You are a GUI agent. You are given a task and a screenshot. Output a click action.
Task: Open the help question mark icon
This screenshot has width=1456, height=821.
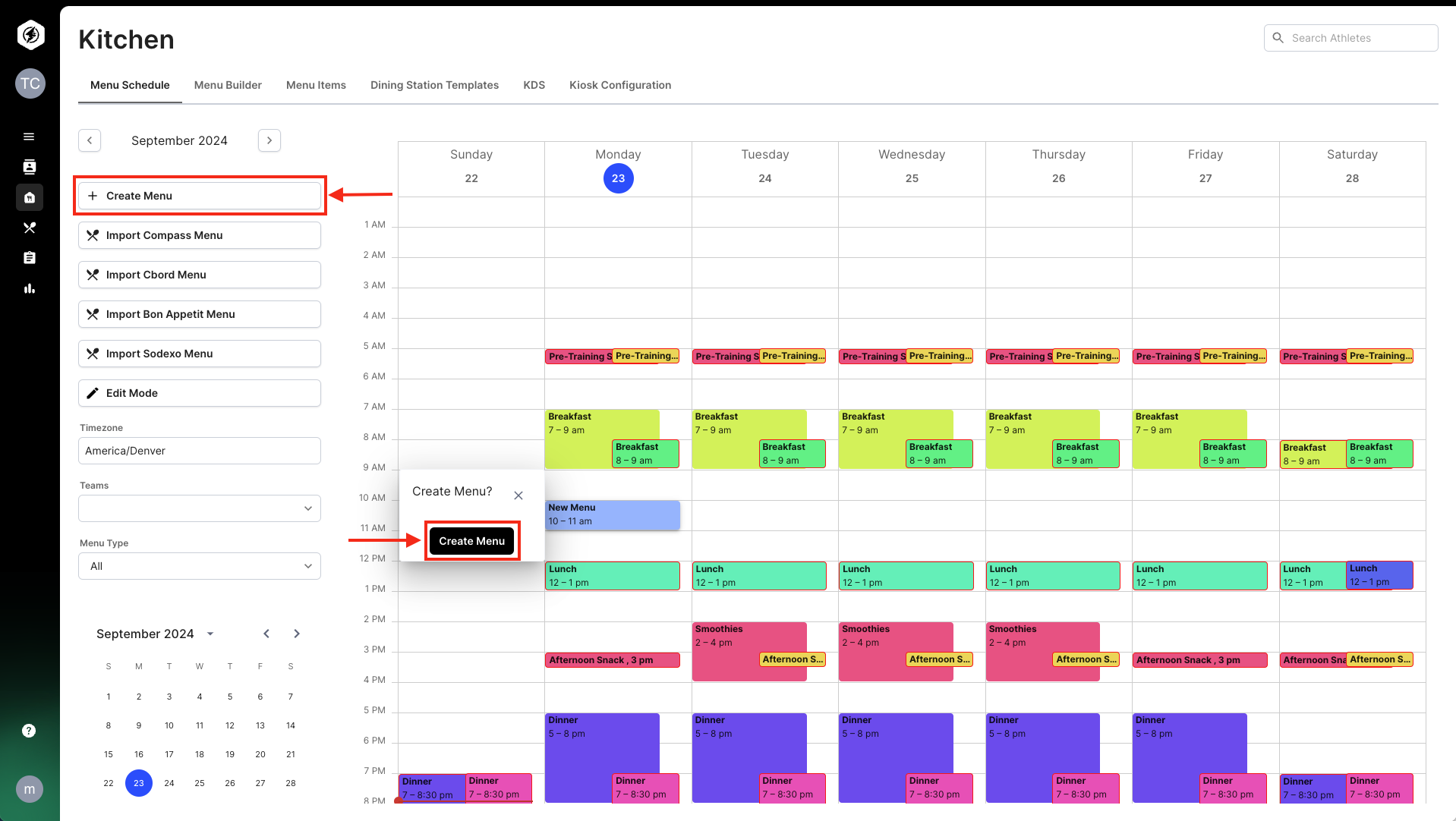pos(29,731)
